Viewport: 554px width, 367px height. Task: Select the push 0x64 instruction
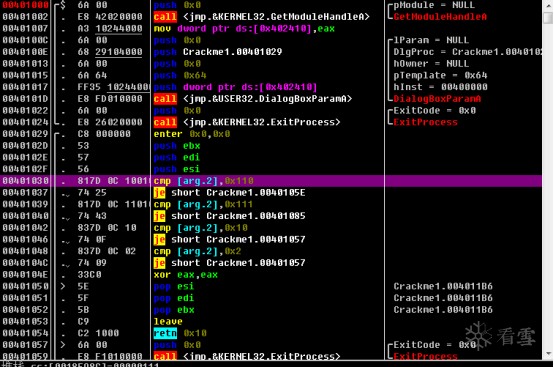[180, 75]
